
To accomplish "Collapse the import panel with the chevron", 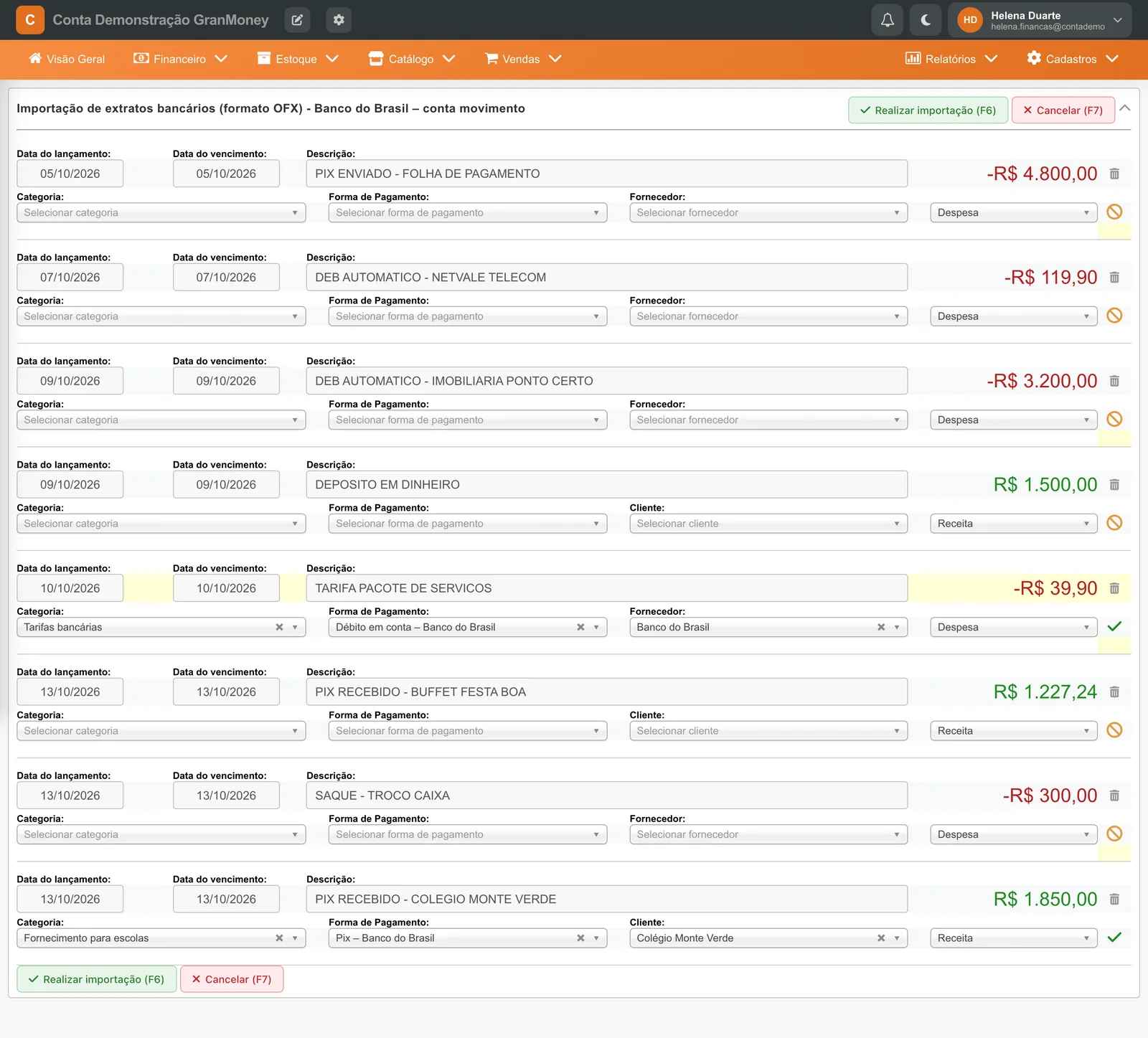I will 1125,108.
